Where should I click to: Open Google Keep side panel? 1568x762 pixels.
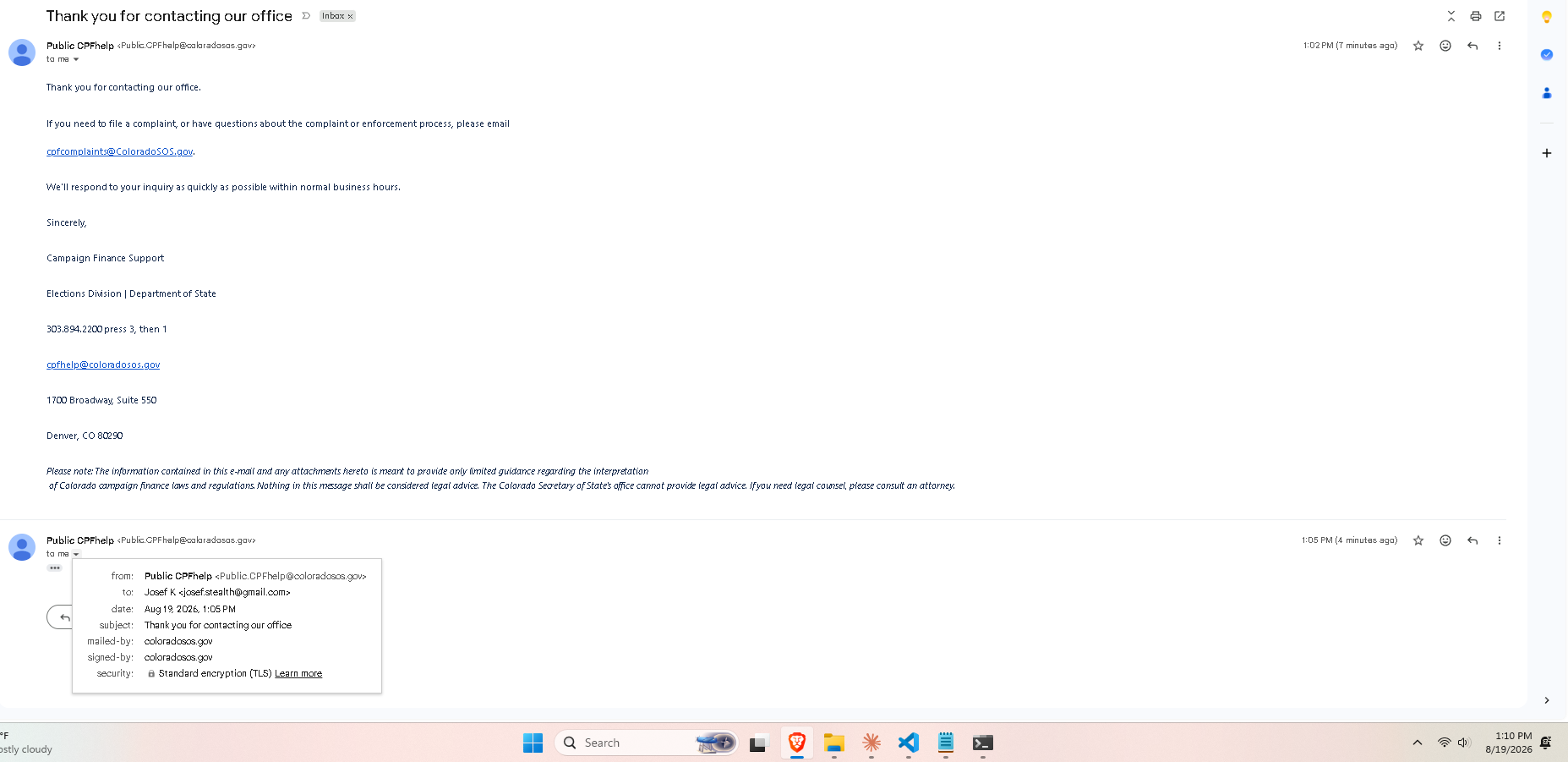tap(1547, 17)
